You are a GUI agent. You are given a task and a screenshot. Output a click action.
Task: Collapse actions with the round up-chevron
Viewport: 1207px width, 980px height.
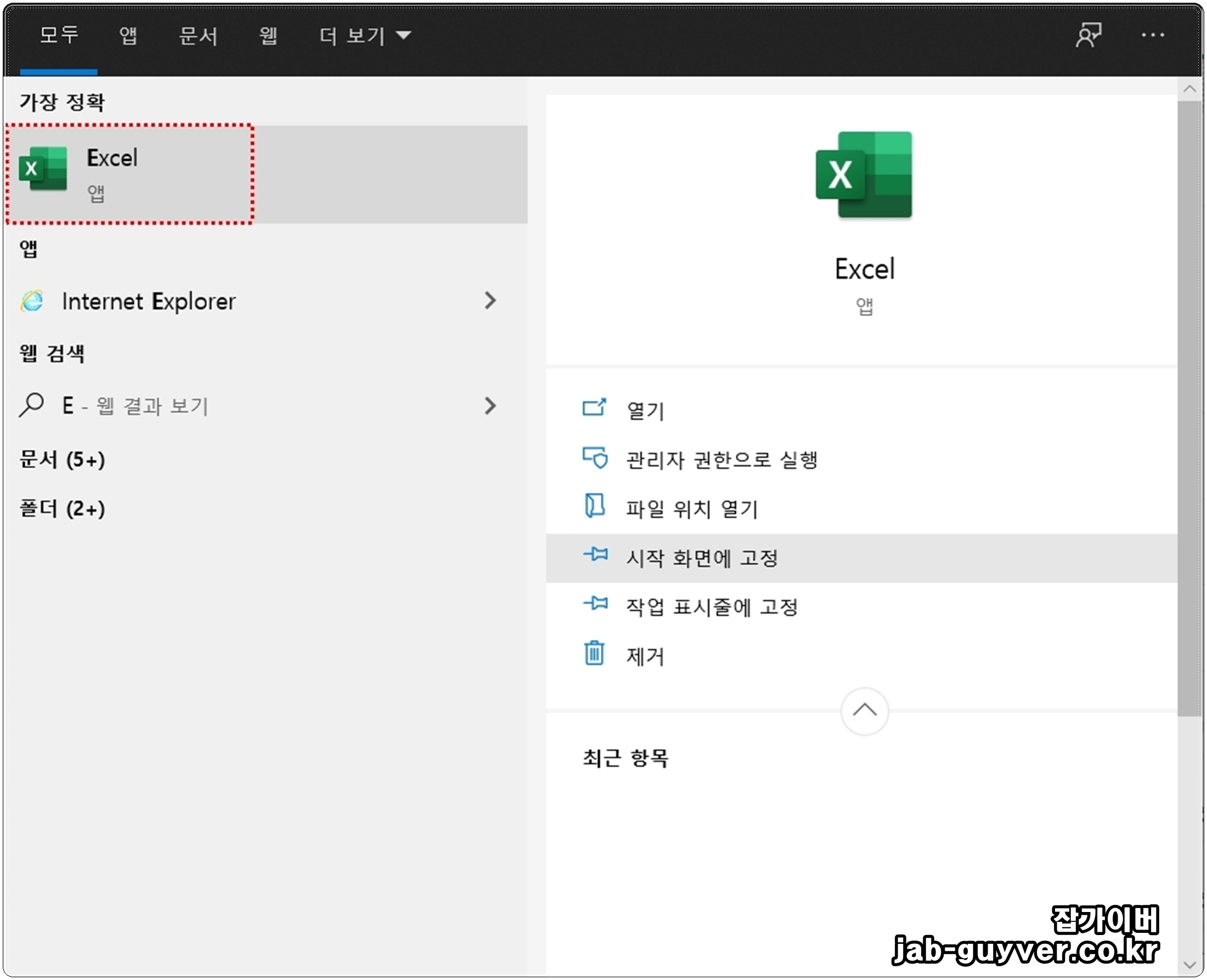click(864, 711)
